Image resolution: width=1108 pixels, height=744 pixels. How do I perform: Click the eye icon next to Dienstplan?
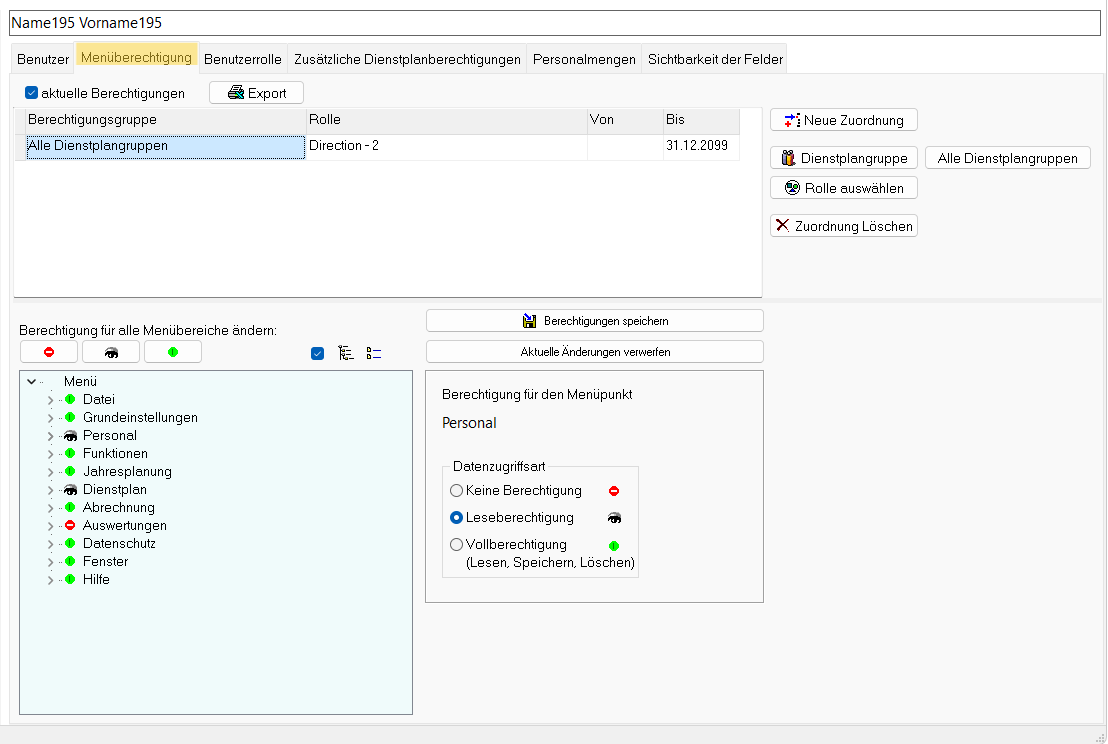coord(70,489)
